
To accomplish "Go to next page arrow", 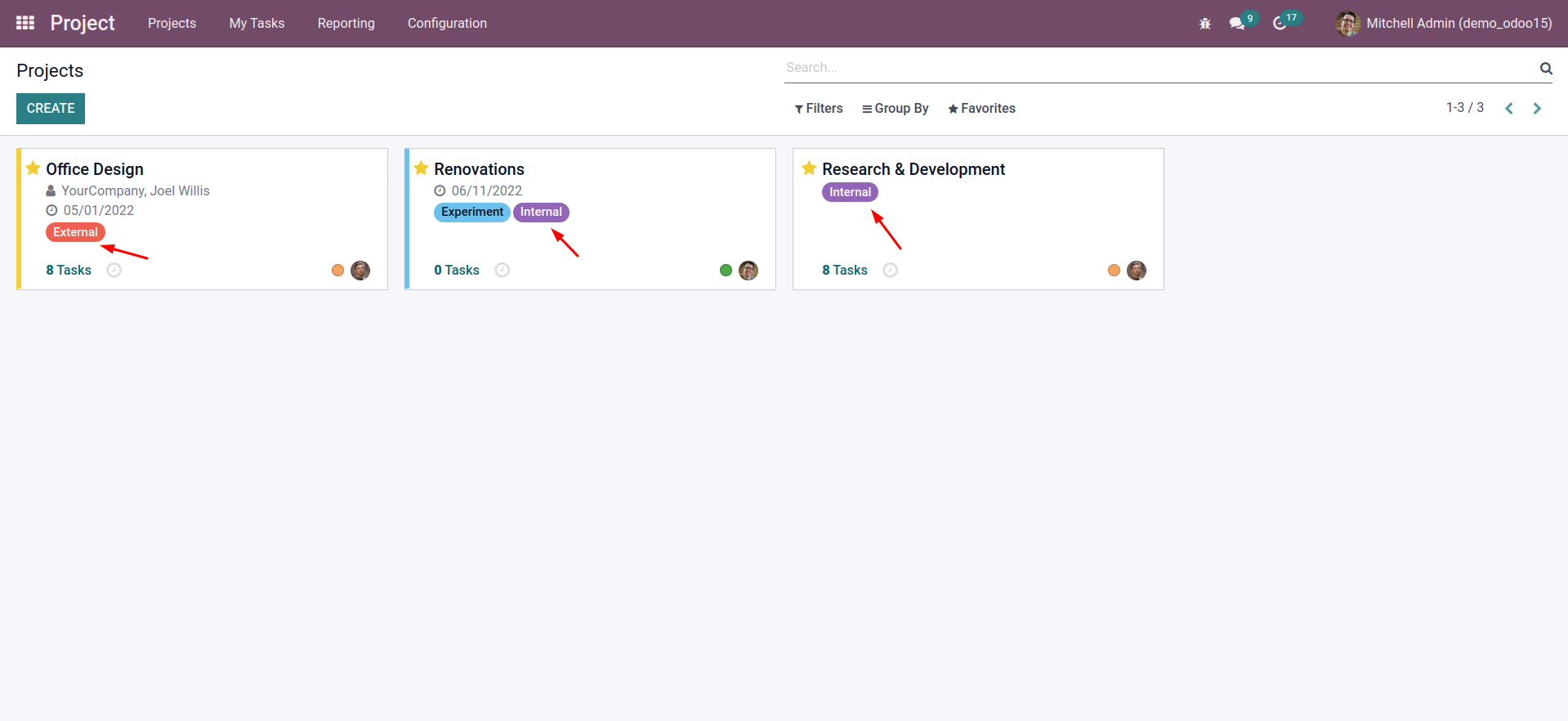I will tap(1537, 109).
